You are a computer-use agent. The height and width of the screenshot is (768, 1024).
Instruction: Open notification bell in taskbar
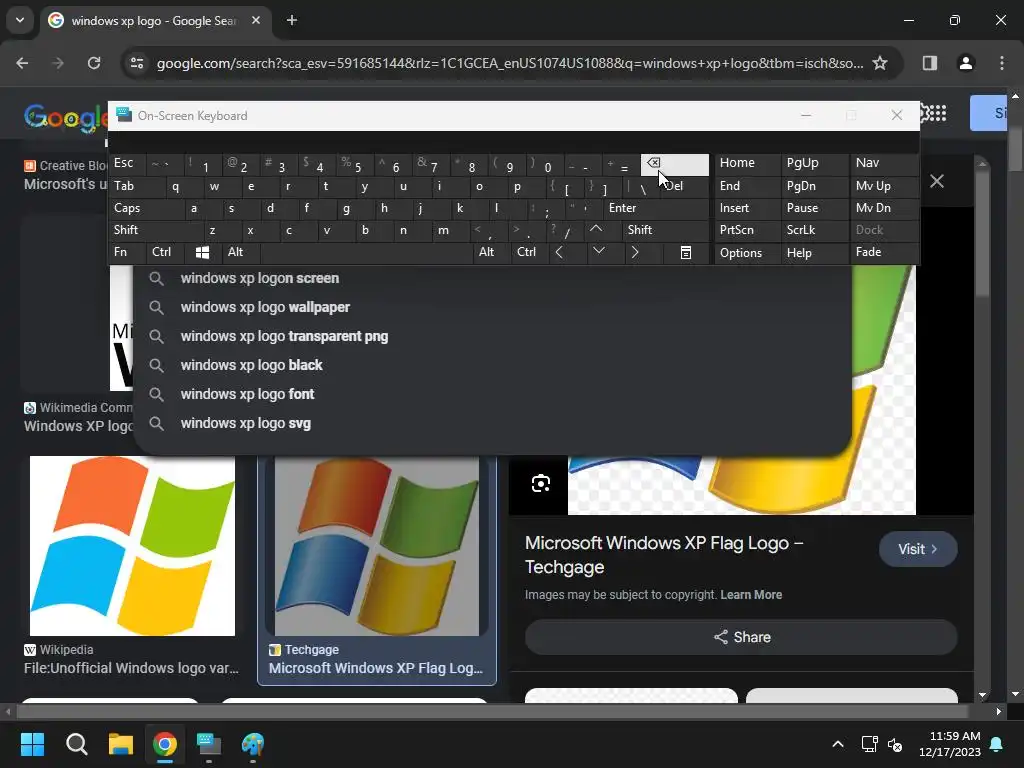point(997,744)
